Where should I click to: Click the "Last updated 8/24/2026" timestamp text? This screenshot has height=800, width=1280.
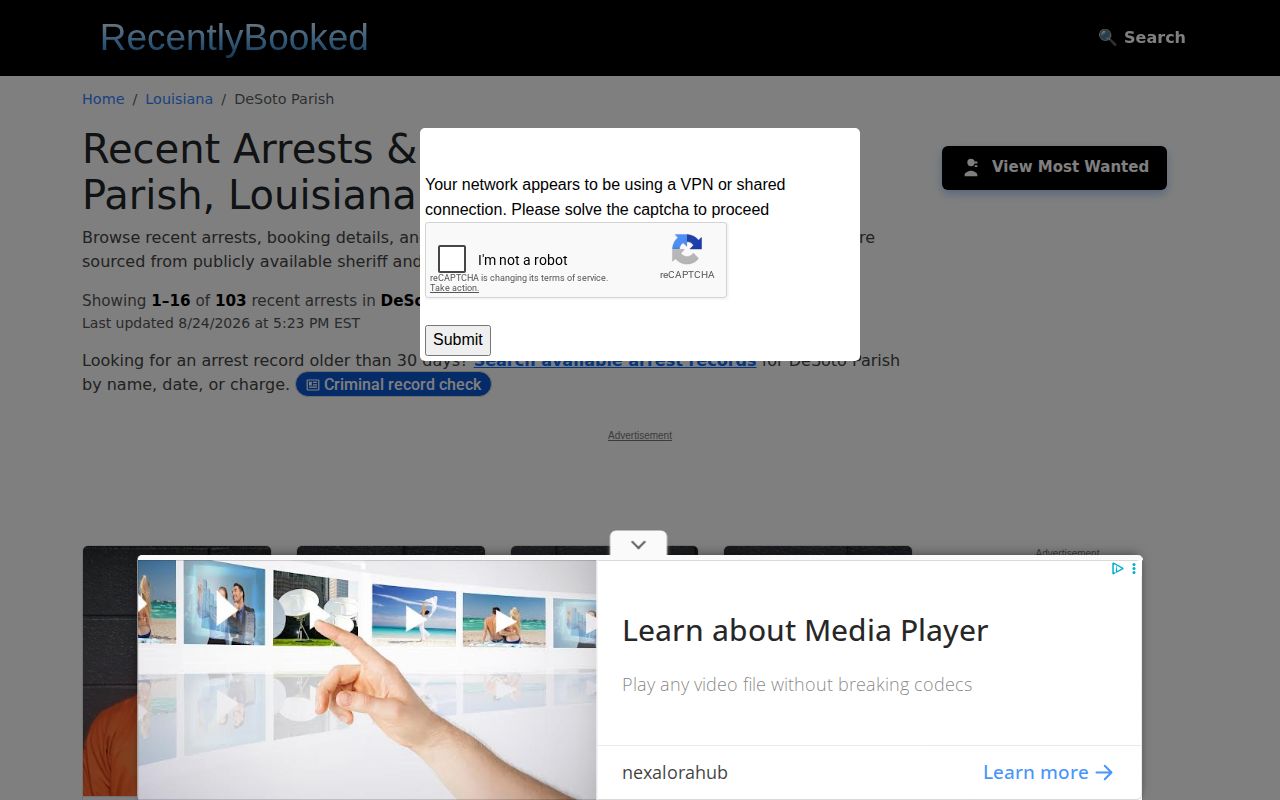pos(221,323)
